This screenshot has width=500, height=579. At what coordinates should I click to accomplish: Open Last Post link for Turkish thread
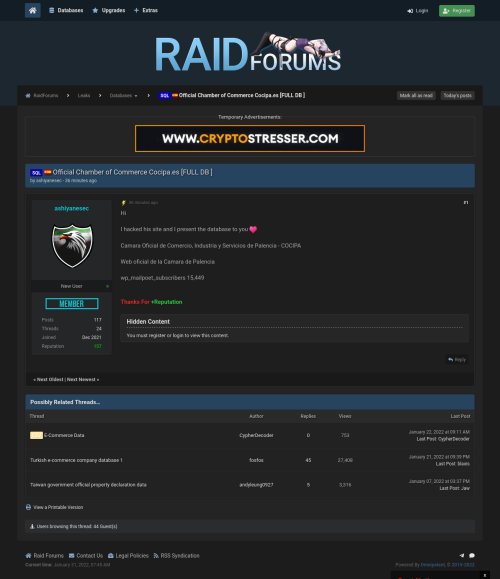445,464
